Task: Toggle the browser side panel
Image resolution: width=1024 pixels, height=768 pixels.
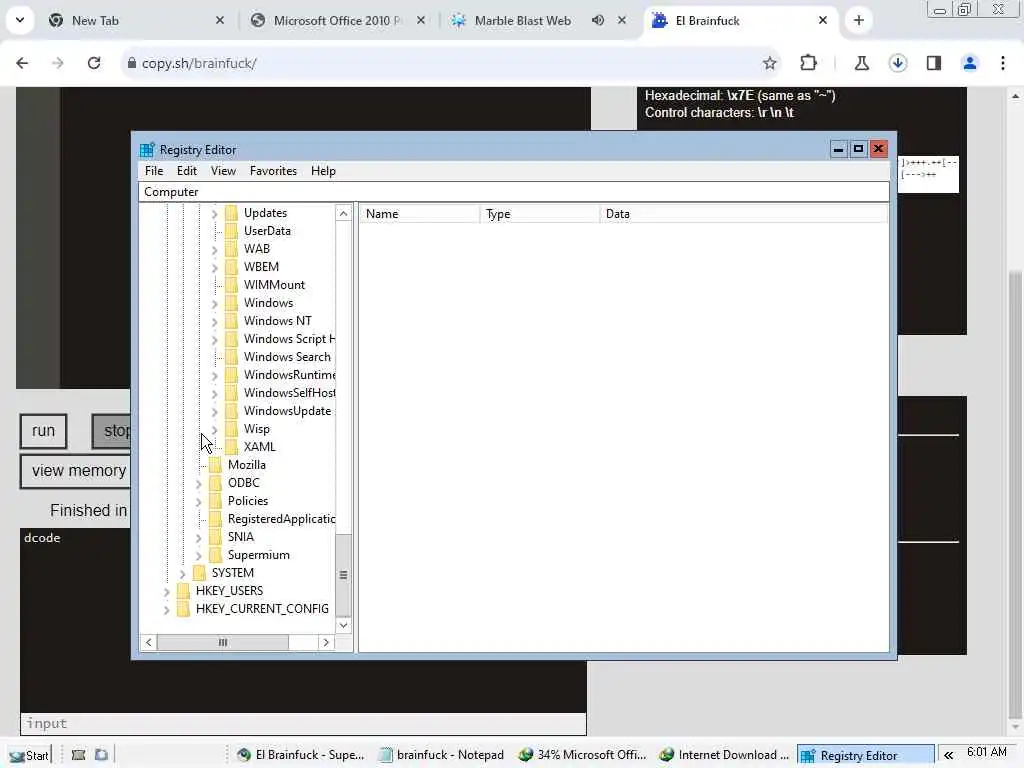Action: (x=934, y=63)
